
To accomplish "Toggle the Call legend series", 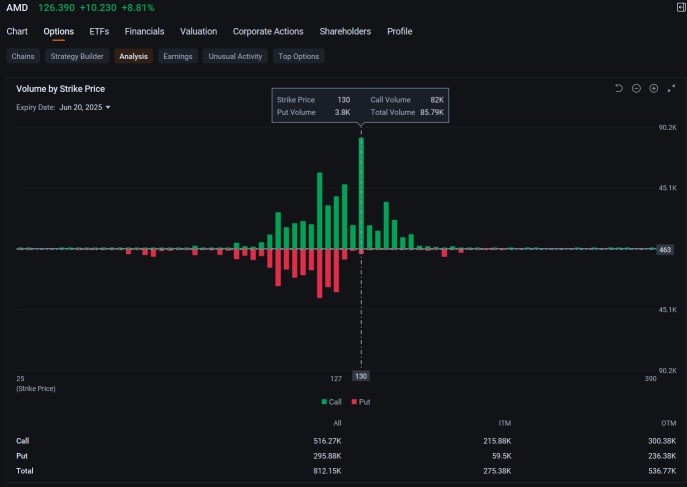I will coord(331,402).
